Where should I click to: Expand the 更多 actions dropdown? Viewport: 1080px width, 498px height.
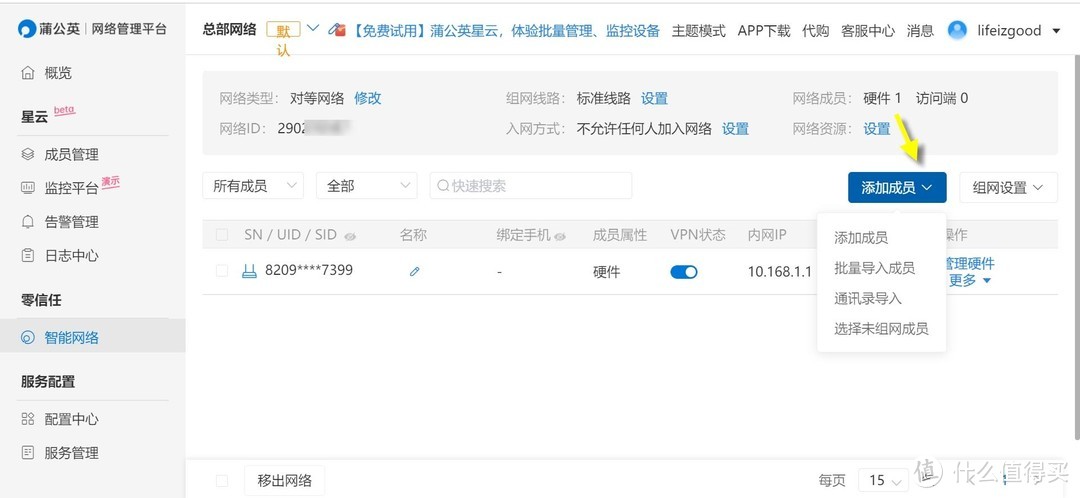pos(970,280)
